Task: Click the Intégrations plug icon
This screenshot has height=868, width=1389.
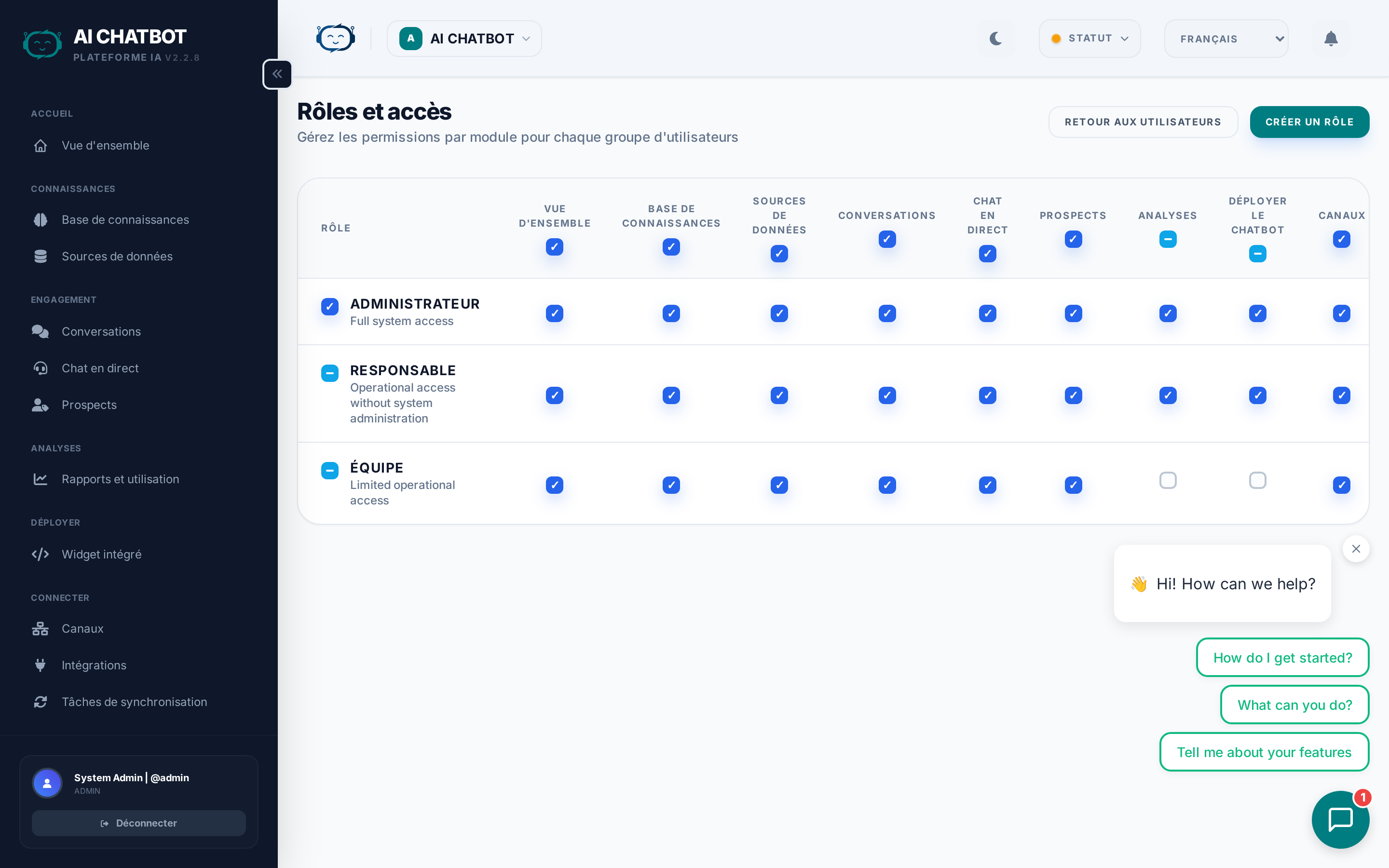Action: click(x=40, y=665)
